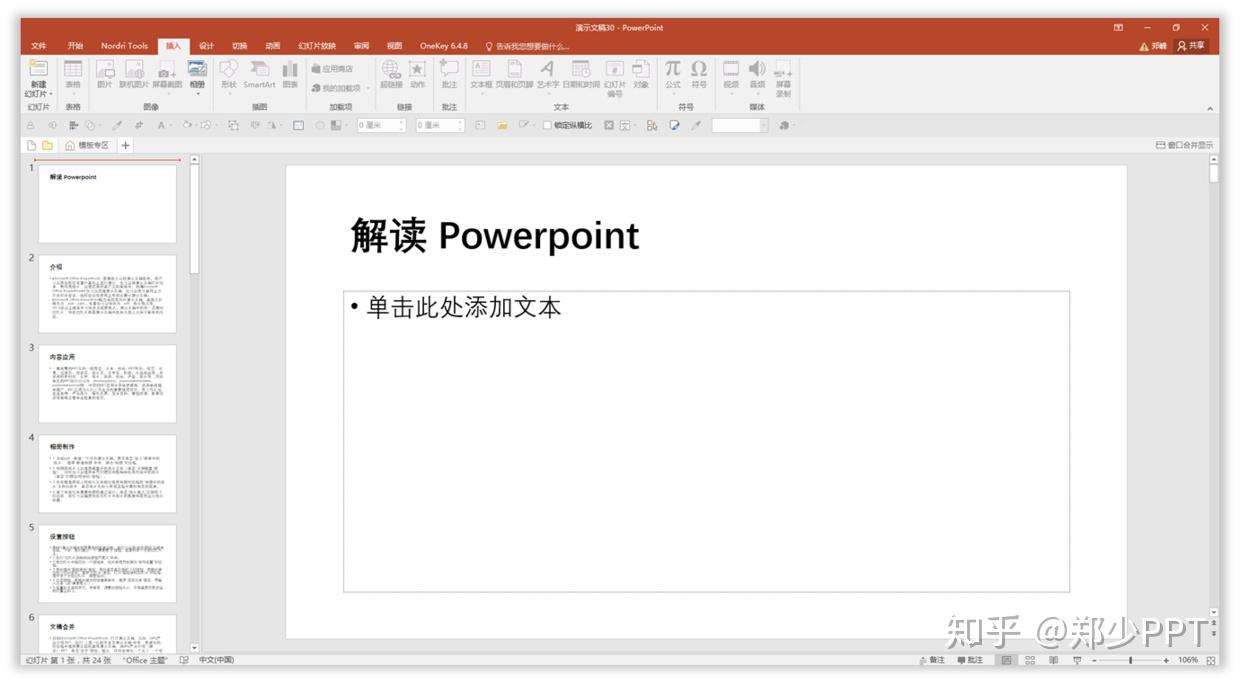Open the 文件 (File) menu
The image size is (1240, 683).
tap(38, 46)
